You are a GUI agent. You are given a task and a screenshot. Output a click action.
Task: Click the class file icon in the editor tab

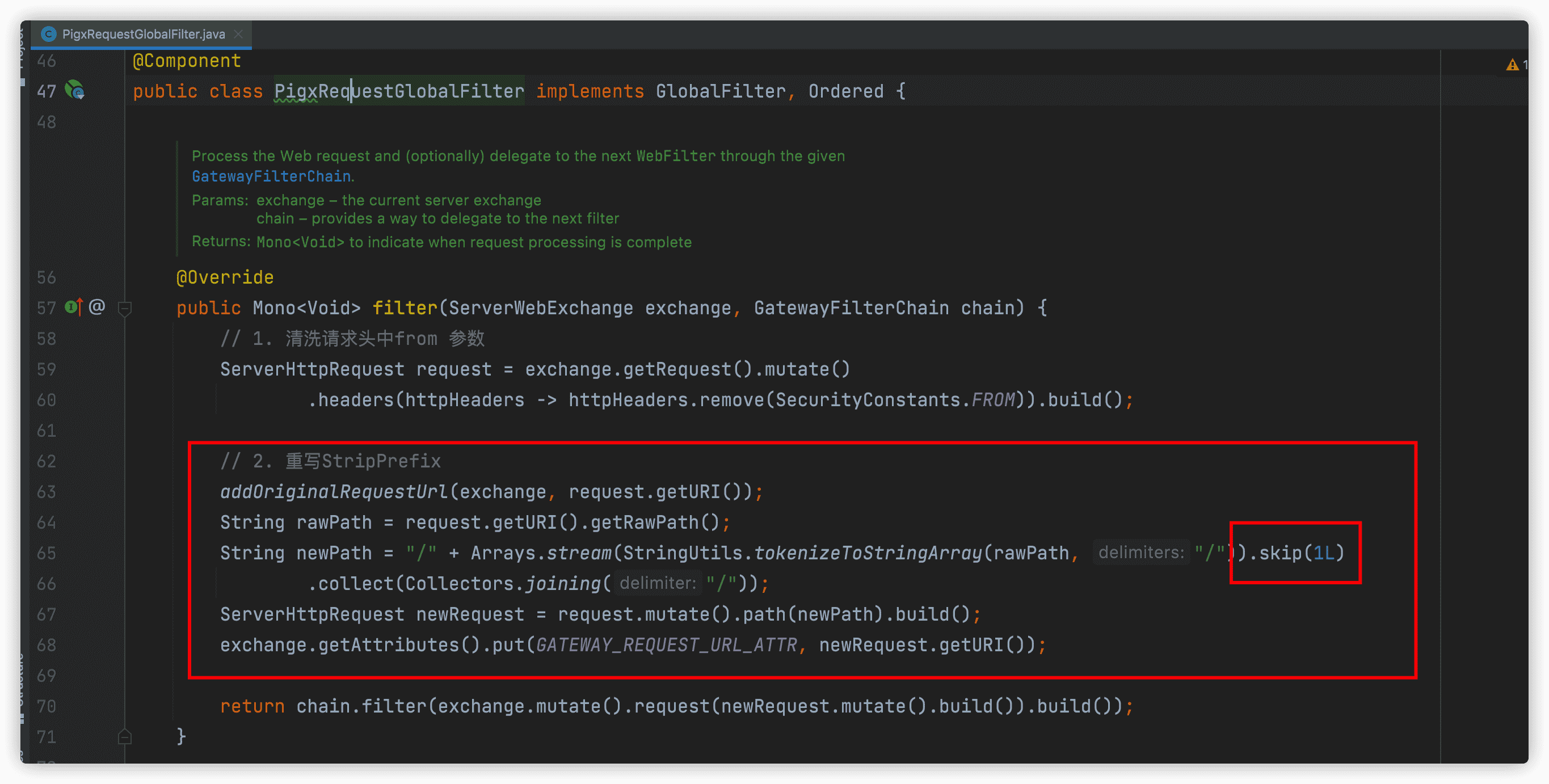pos(49,34)
